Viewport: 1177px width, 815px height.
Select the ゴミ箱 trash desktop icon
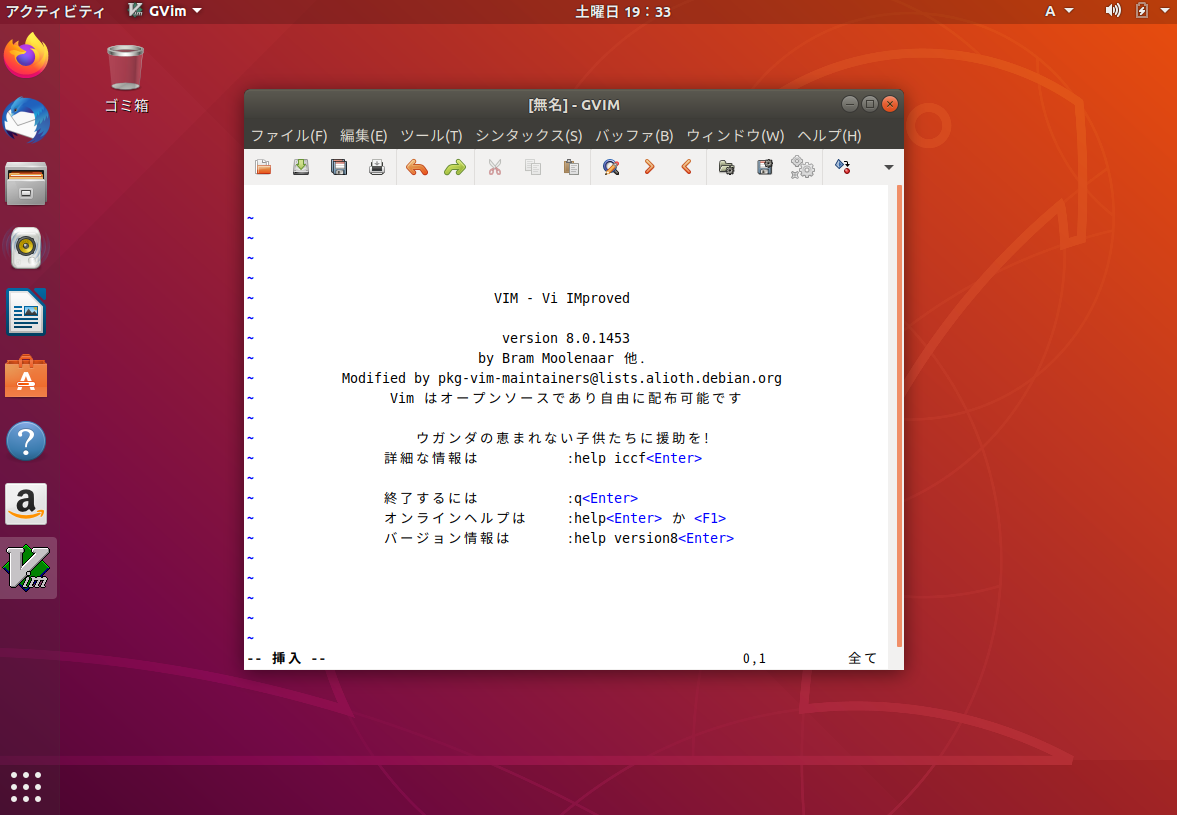click(x=125, y=79)
